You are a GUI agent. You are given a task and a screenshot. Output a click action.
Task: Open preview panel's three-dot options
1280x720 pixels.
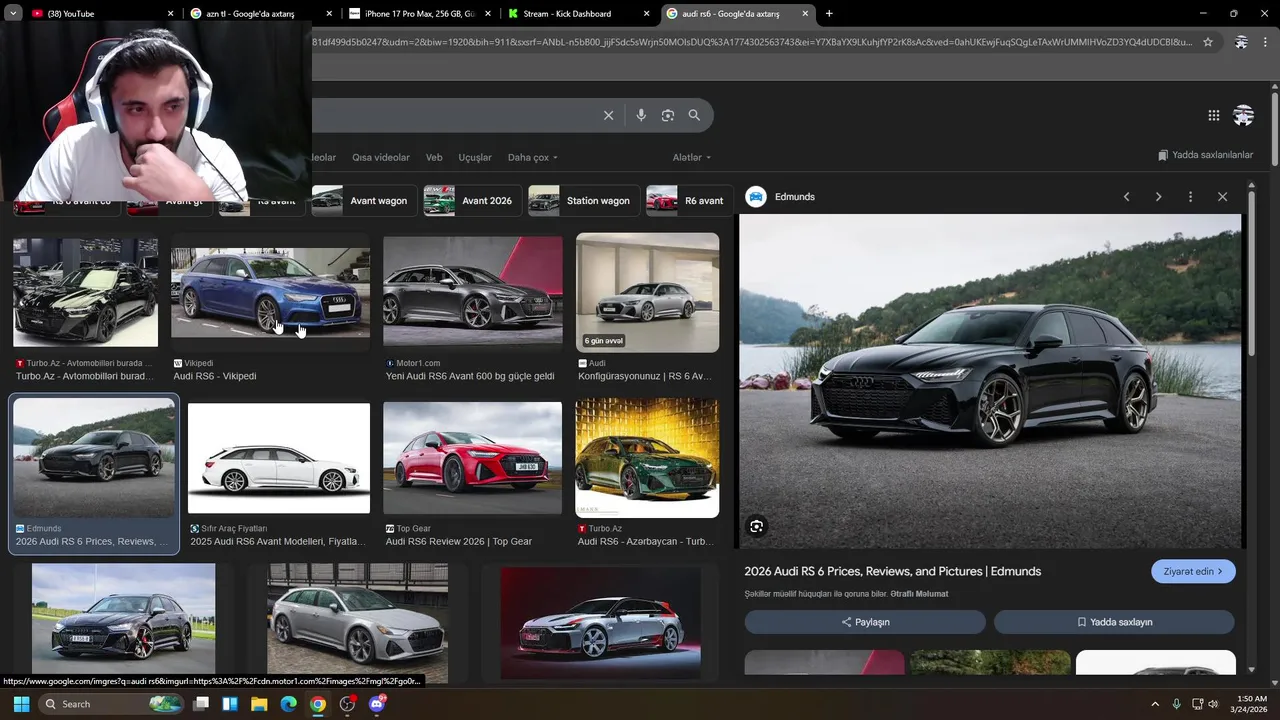pos(1190,197)
